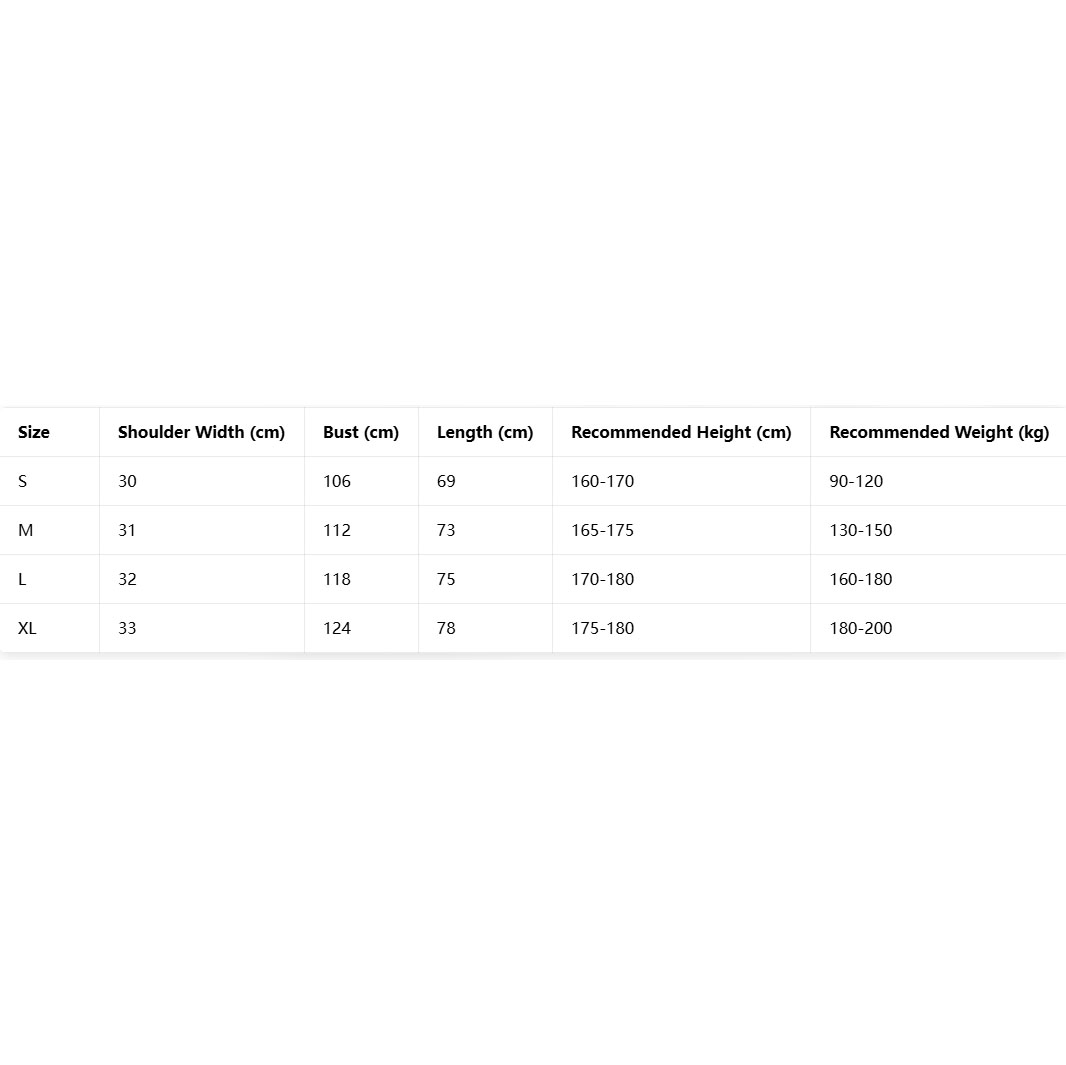Click the Recommended Weight (kg) header
This screenshot has height=1065, width=1066.
pyautogui.click(x=939, y=432)
